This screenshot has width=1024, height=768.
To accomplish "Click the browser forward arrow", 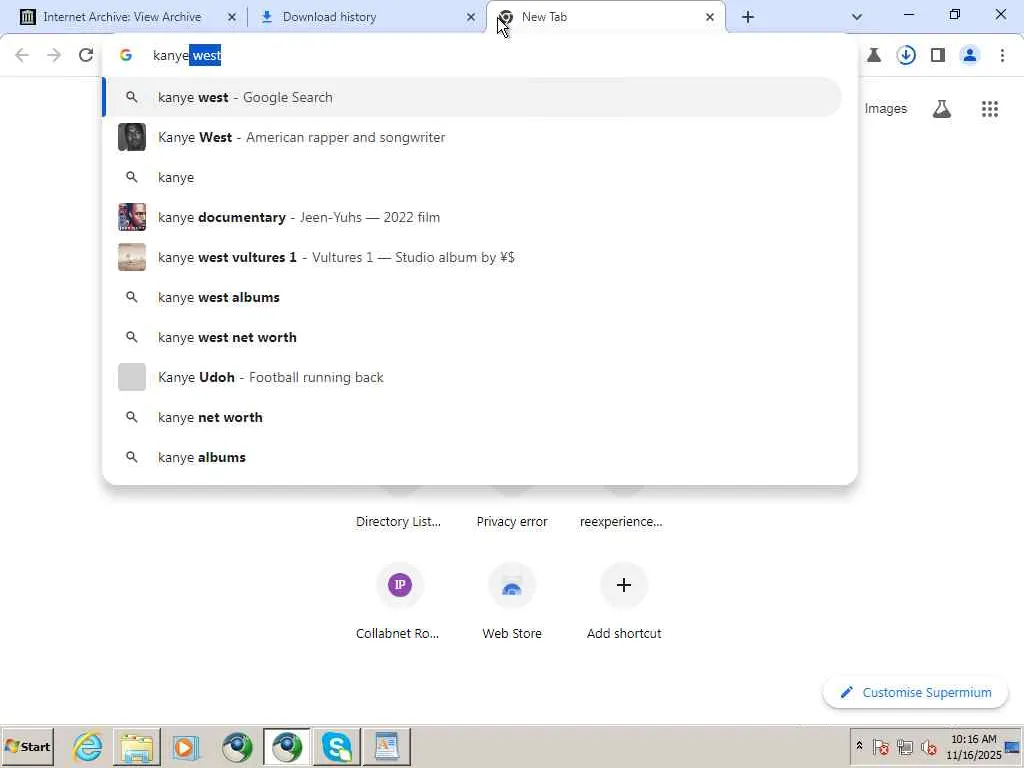I will click(54, 56).
